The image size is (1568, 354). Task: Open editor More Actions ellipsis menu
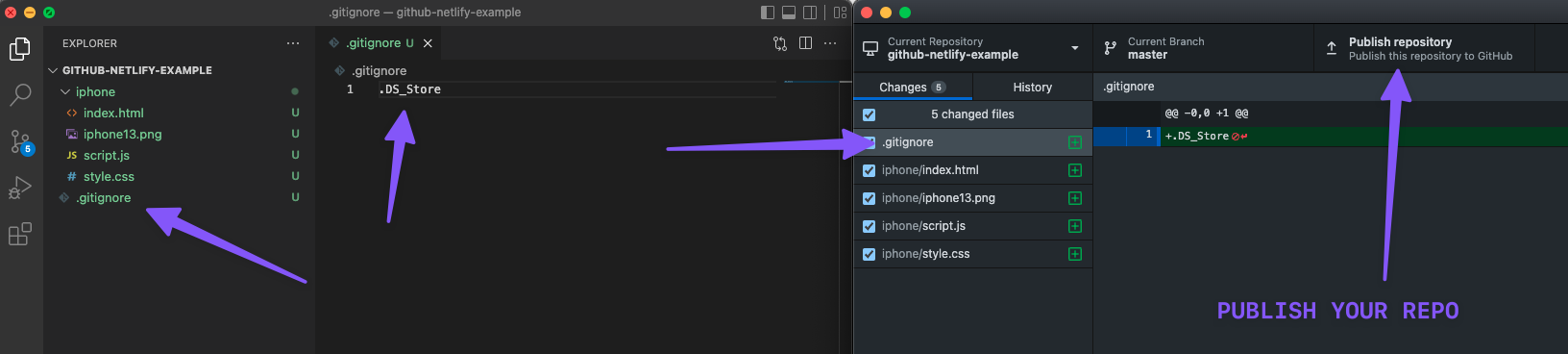coord(830,43)
